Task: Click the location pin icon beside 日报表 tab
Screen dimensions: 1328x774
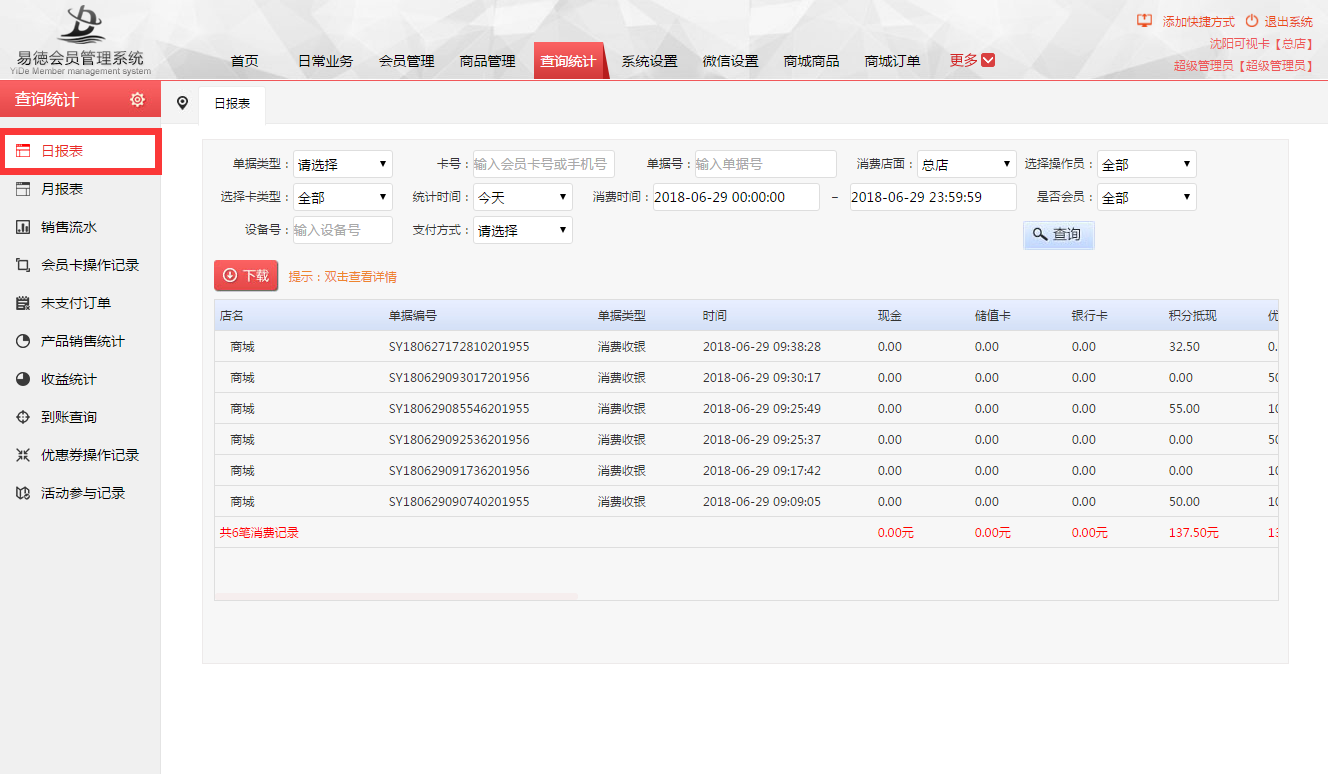Action: [x=182, y=103]
